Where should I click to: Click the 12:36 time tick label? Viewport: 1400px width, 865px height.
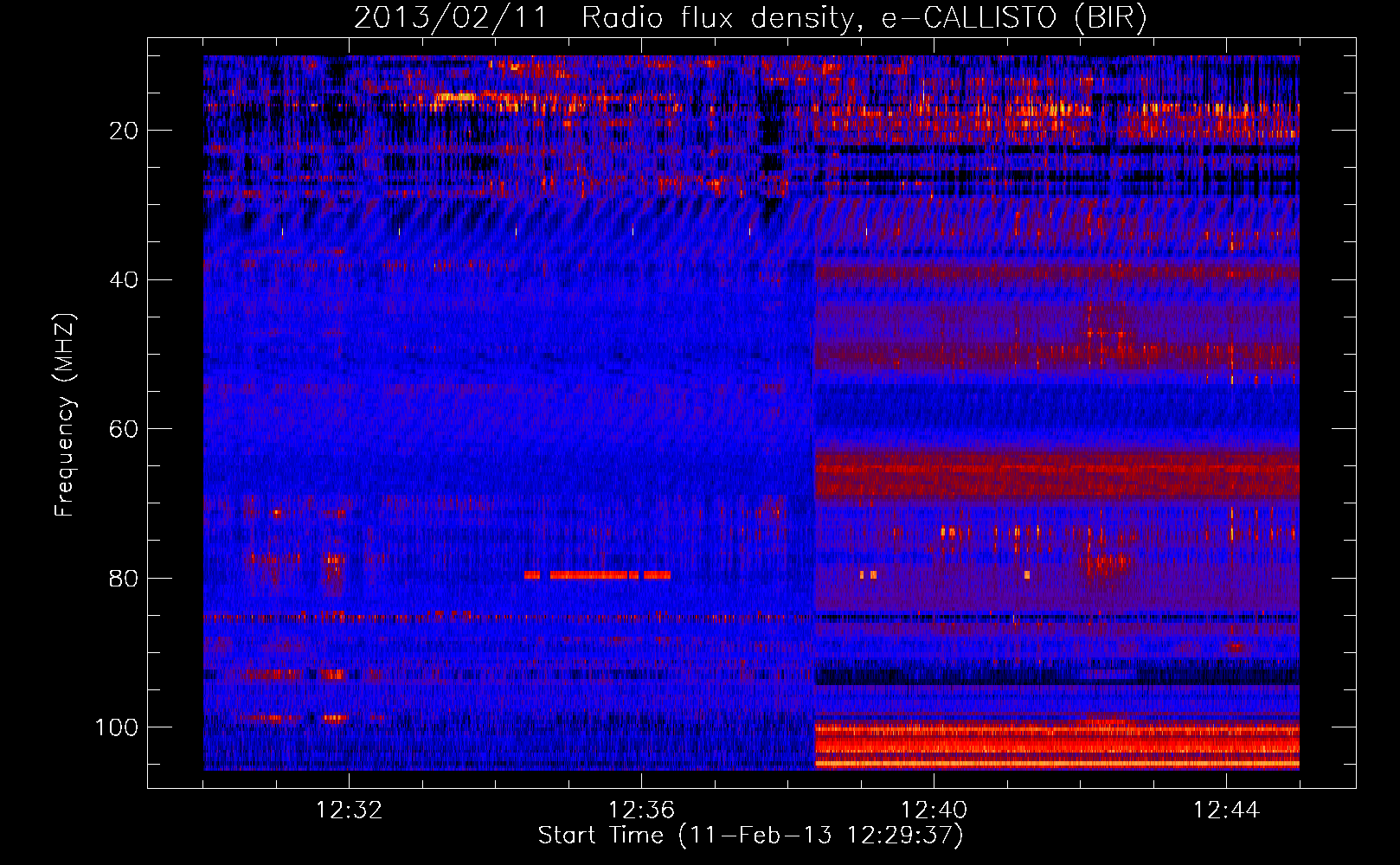point(641,811)
